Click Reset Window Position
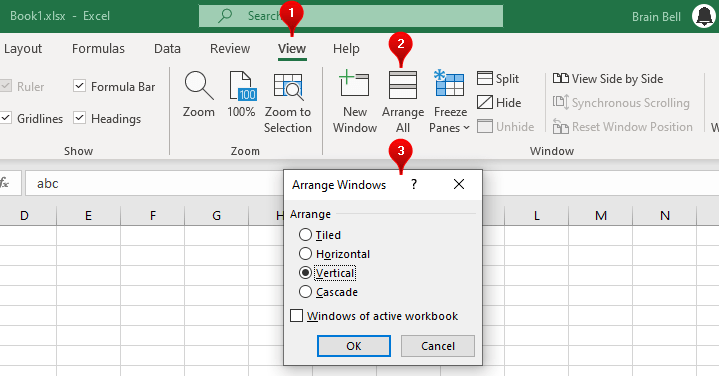The image size is (719, 376). 622,127
